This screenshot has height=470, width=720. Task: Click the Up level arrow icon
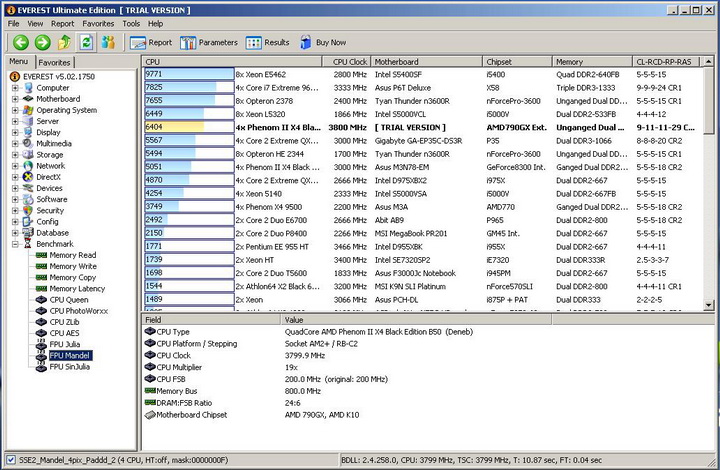tap(64, 43)
